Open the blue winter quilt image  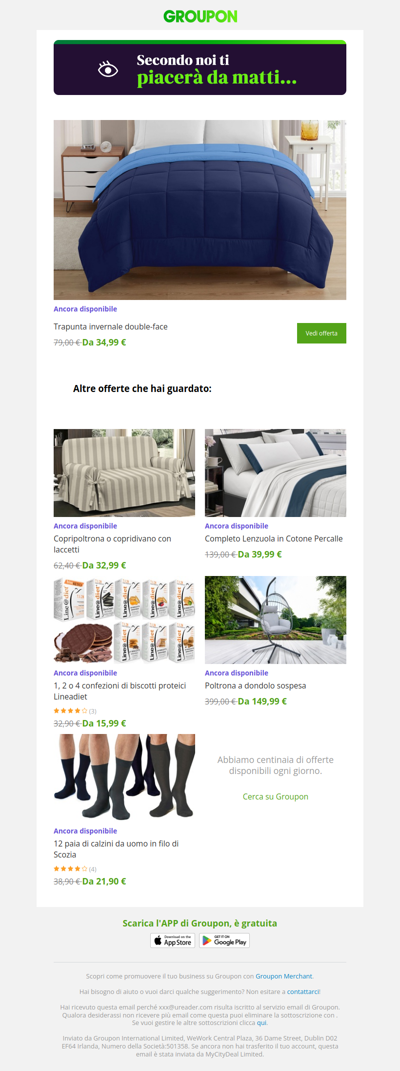click(x=200, y=210)
